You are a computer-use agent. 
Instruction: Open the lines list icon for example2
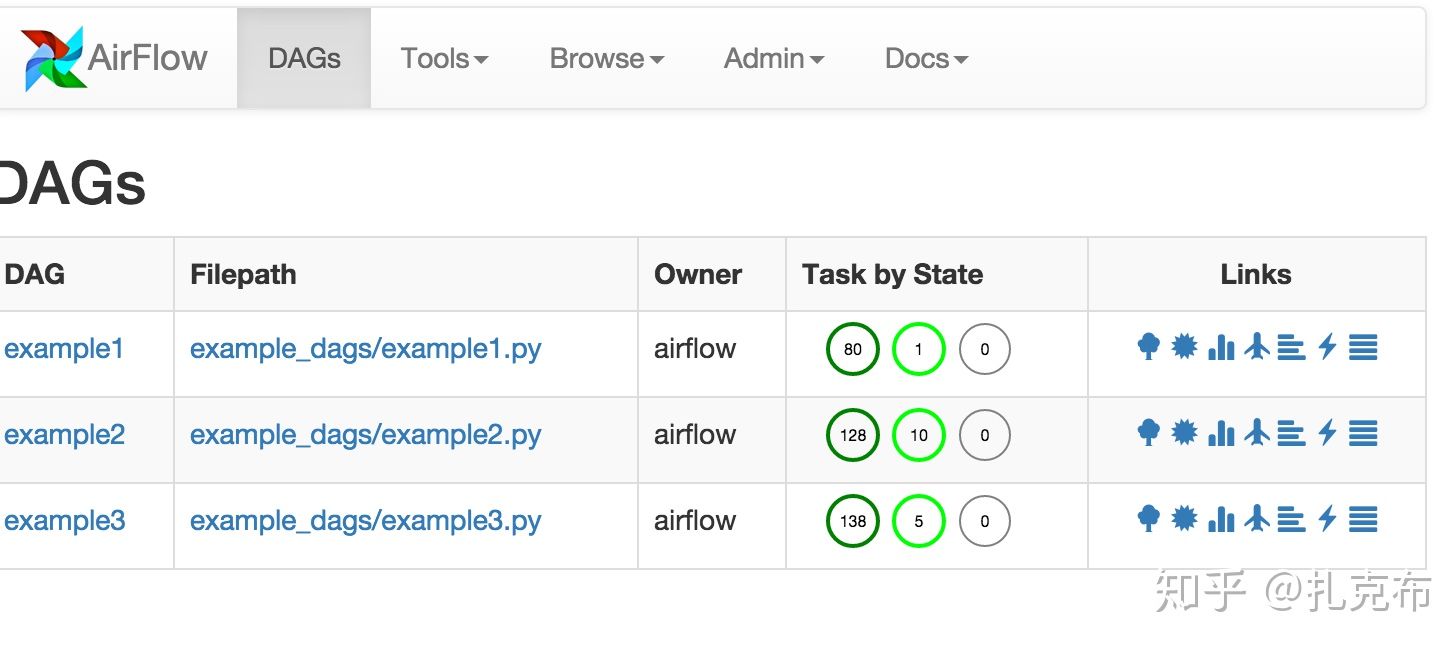[1363, 433]
